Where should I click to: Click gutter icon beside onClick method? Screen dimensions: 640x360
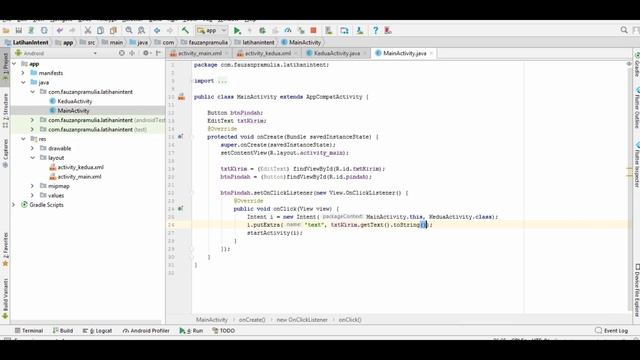[x=180, y=209]
